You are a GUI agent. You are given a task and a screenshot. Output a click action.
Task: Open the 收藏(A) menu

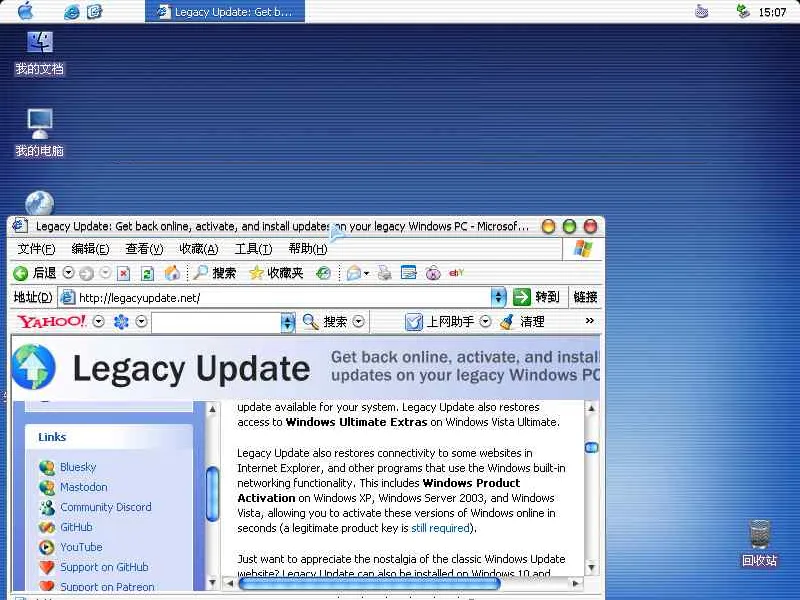coord(199,249)
